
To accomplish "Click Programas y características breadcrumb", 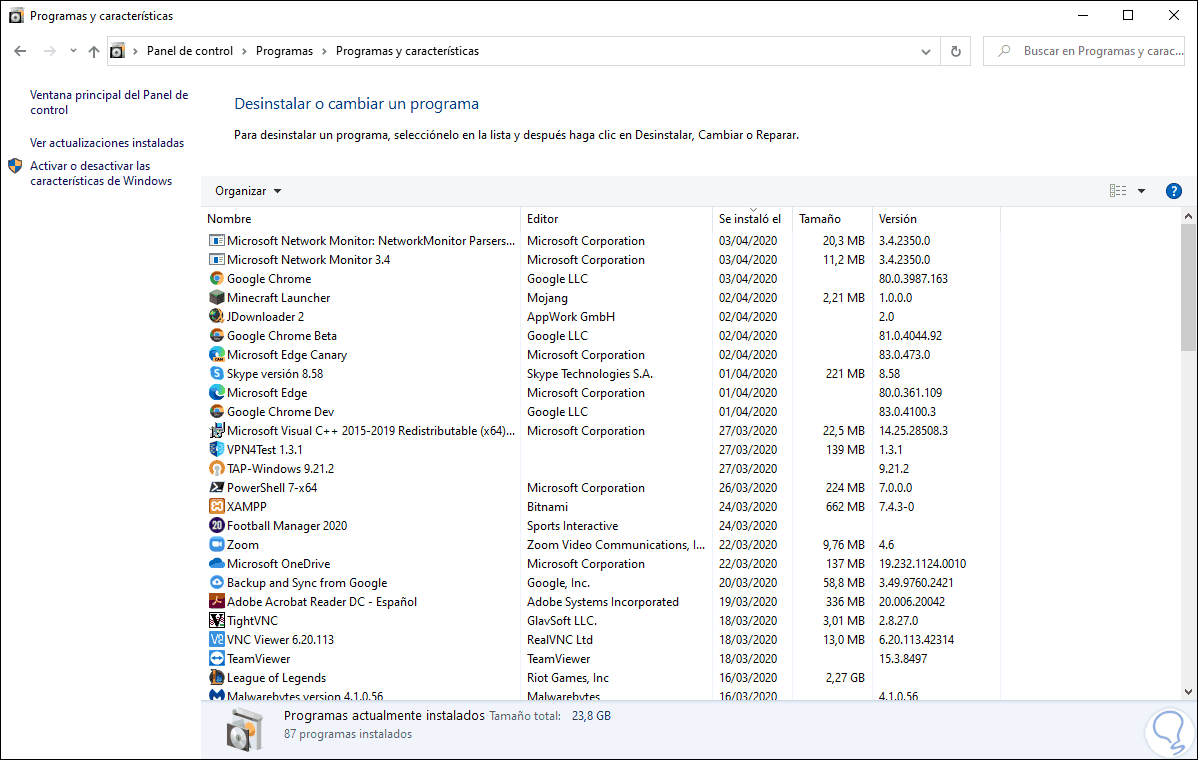I will click(407, 51).
